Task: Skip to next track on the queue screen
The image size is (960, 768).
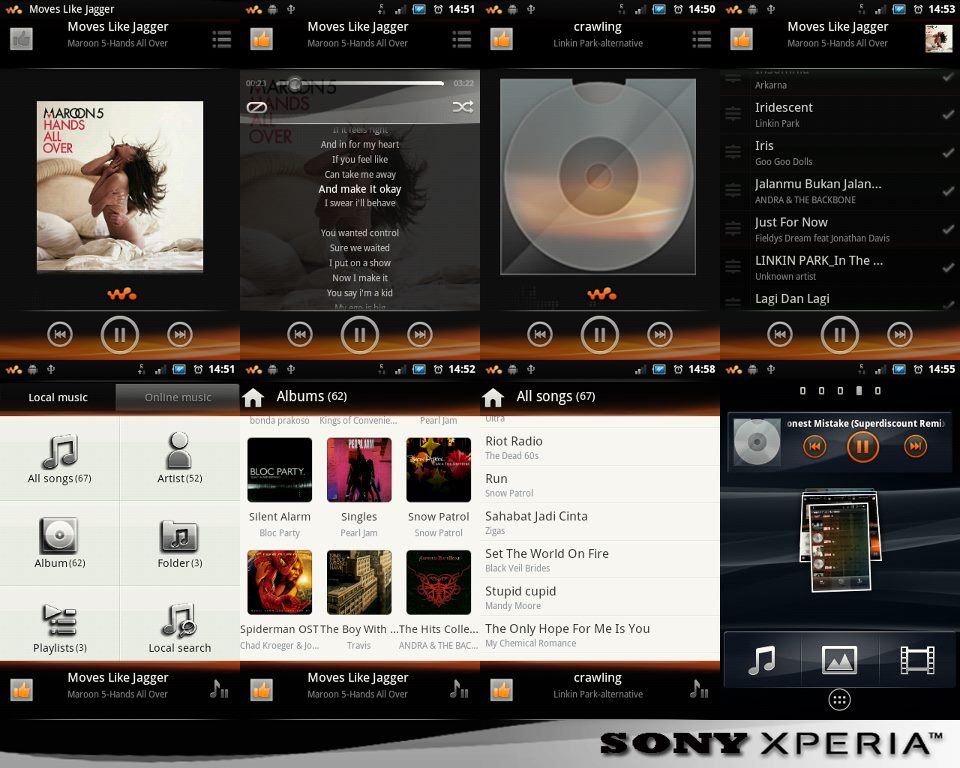Action: 900,334
